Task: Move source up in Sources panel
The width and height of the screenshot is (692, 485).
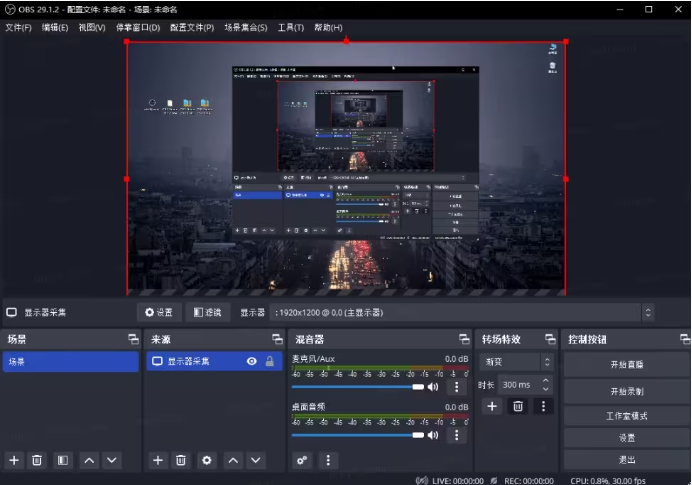Action: click(233, 460)
